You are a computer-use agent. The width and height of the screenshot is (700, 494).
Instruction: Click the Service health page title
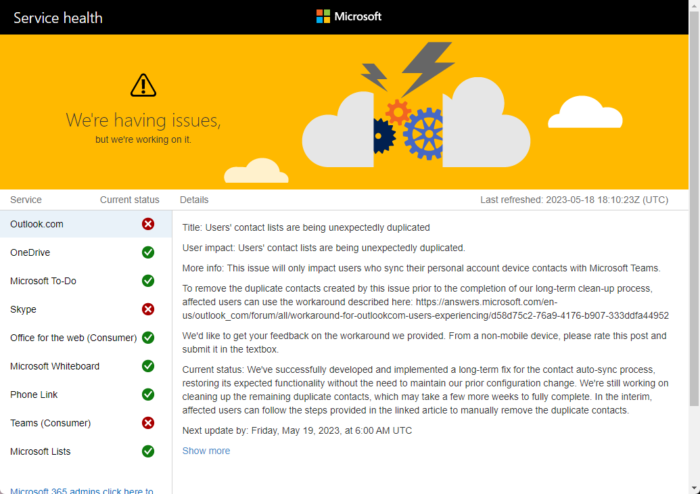[x=58, y=17]
